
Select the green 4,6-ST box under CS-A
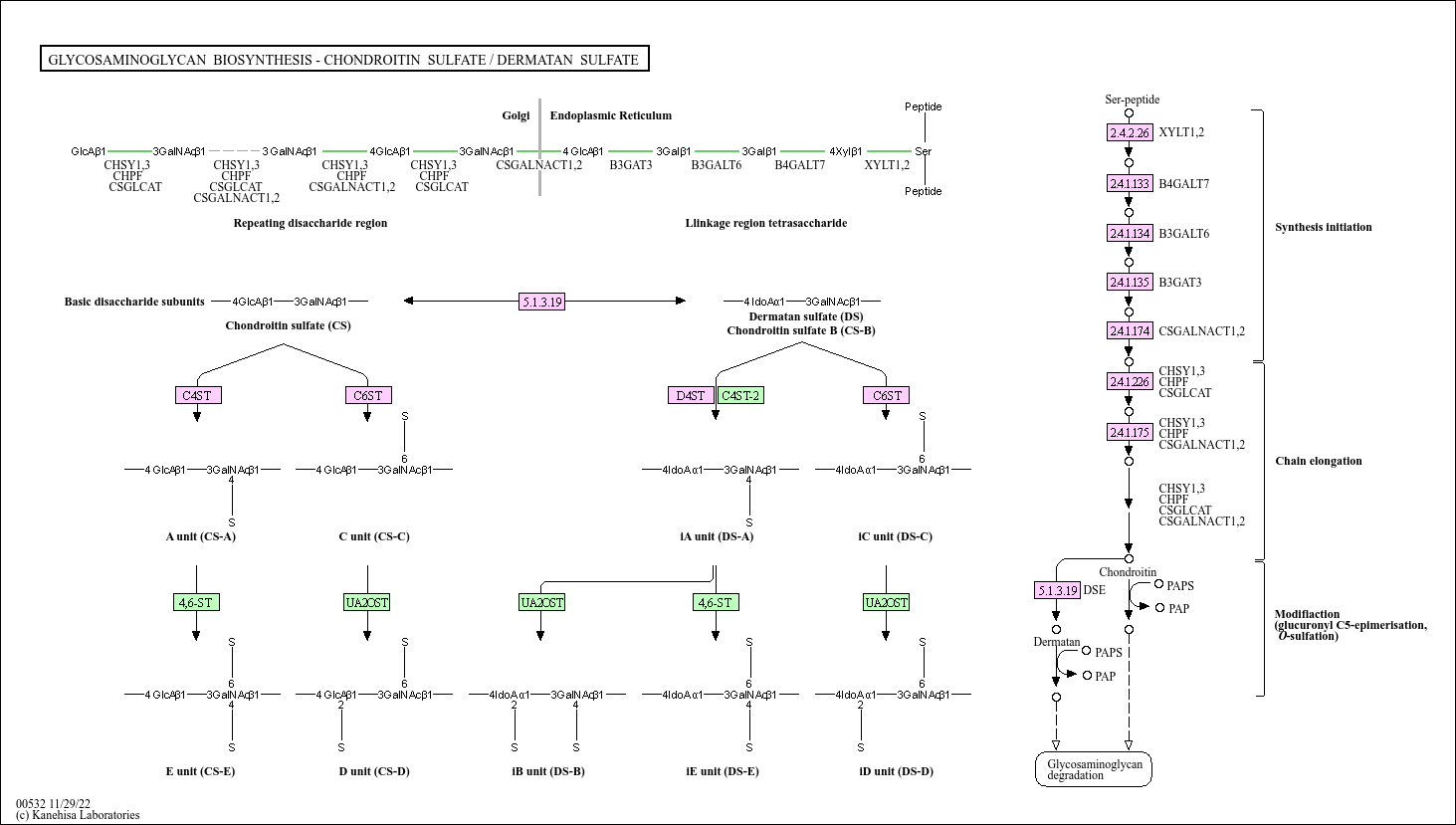[x=195, y=602]
